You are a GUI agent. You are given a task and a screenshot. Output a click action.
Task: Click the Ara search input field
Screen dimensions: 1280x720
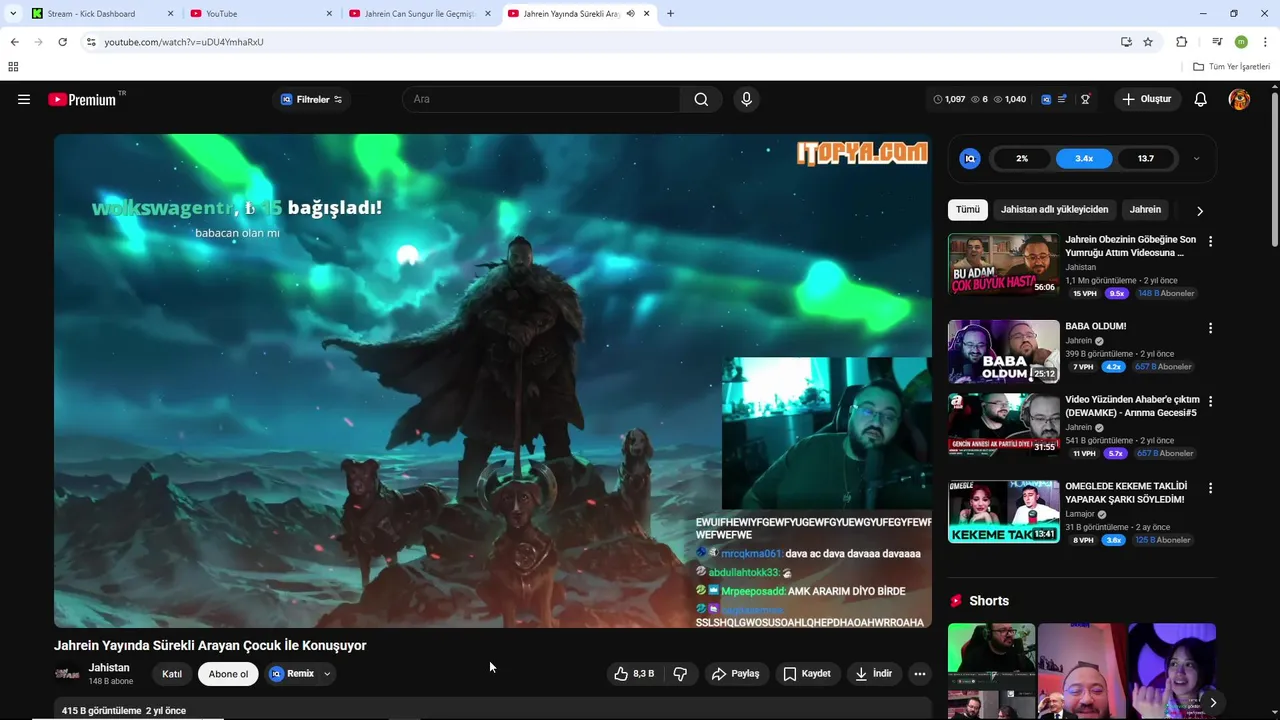pos(541,99)
